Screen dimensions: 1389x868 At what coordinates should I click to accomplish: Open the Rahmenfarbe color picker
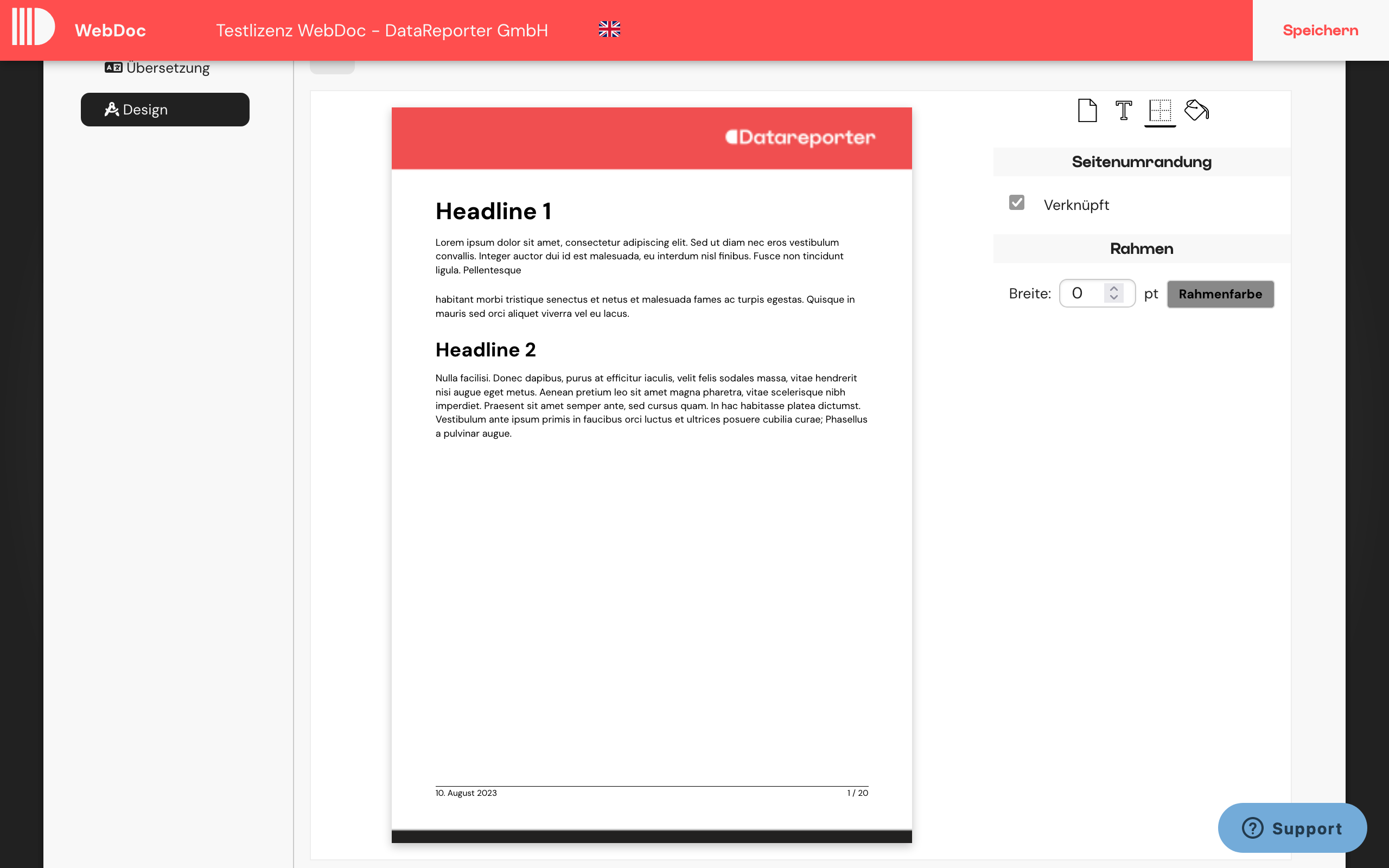click(x=1220, y=293)
